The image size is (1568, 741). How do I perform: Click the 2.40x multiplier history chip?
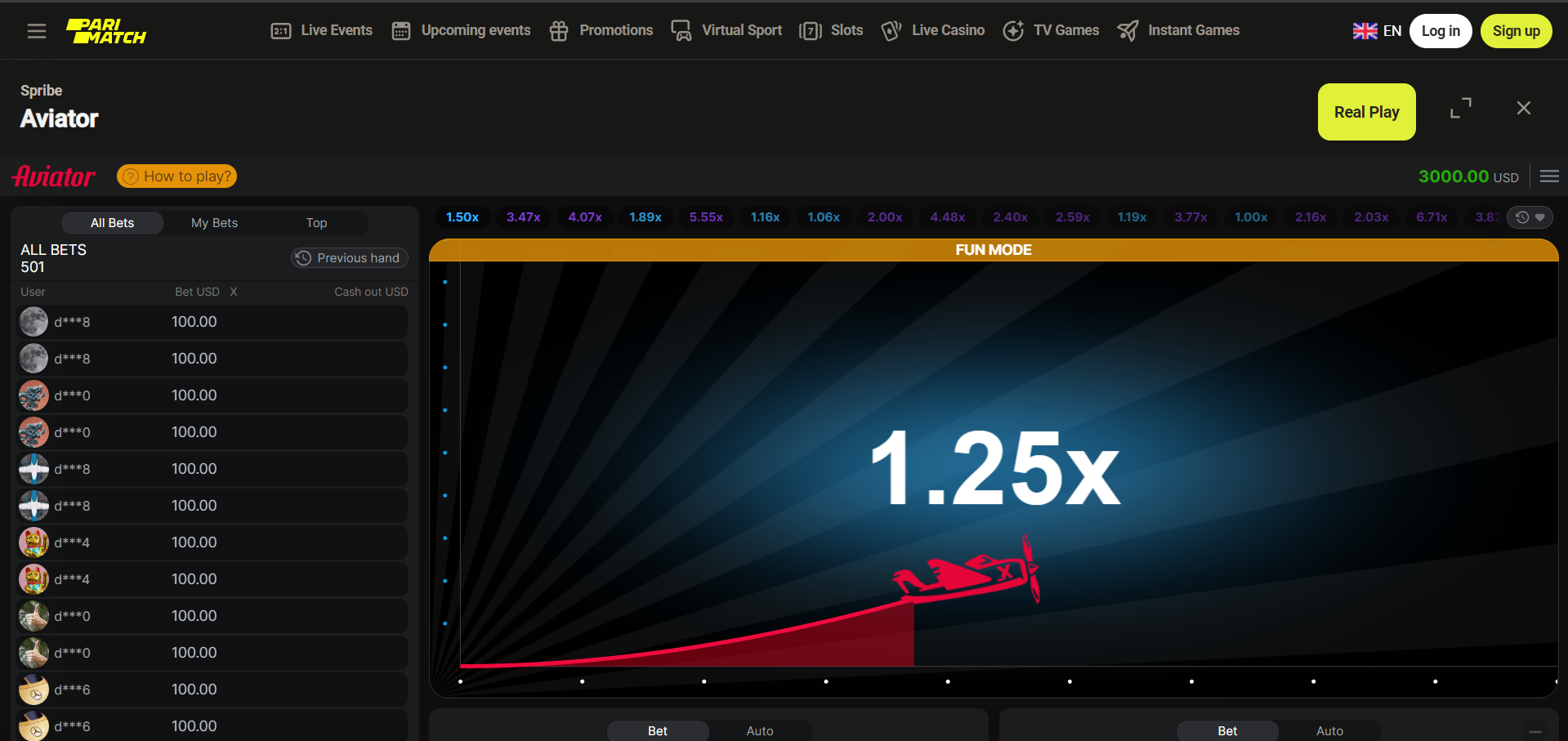coord(1011,217)
